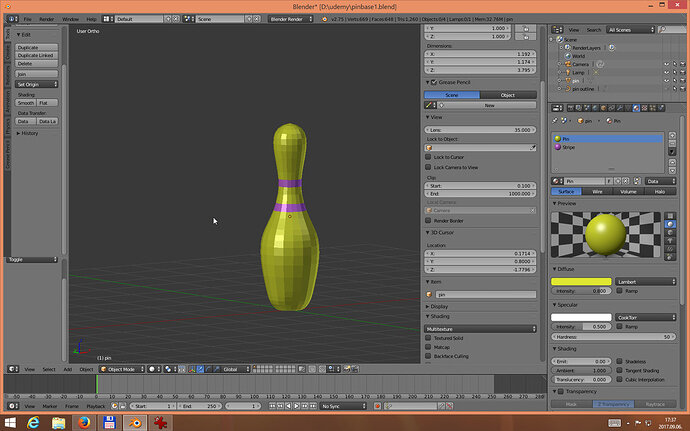
Task: Open the viewport shading mode selector in the 3D header
Action: tap(154, 369)
